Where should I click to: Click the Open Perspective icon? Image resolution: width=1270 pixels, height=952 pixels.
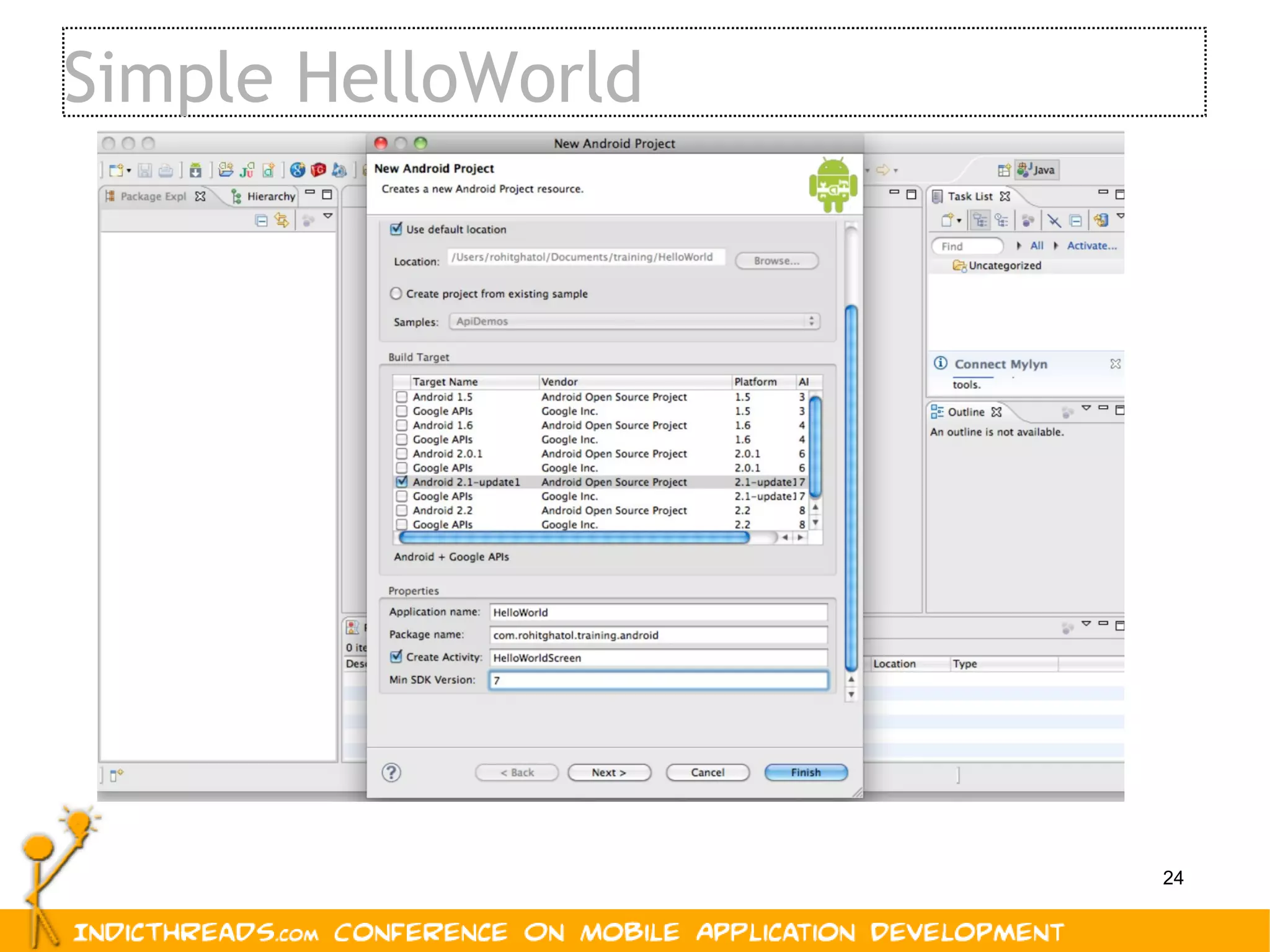[x=1004, y=170]
